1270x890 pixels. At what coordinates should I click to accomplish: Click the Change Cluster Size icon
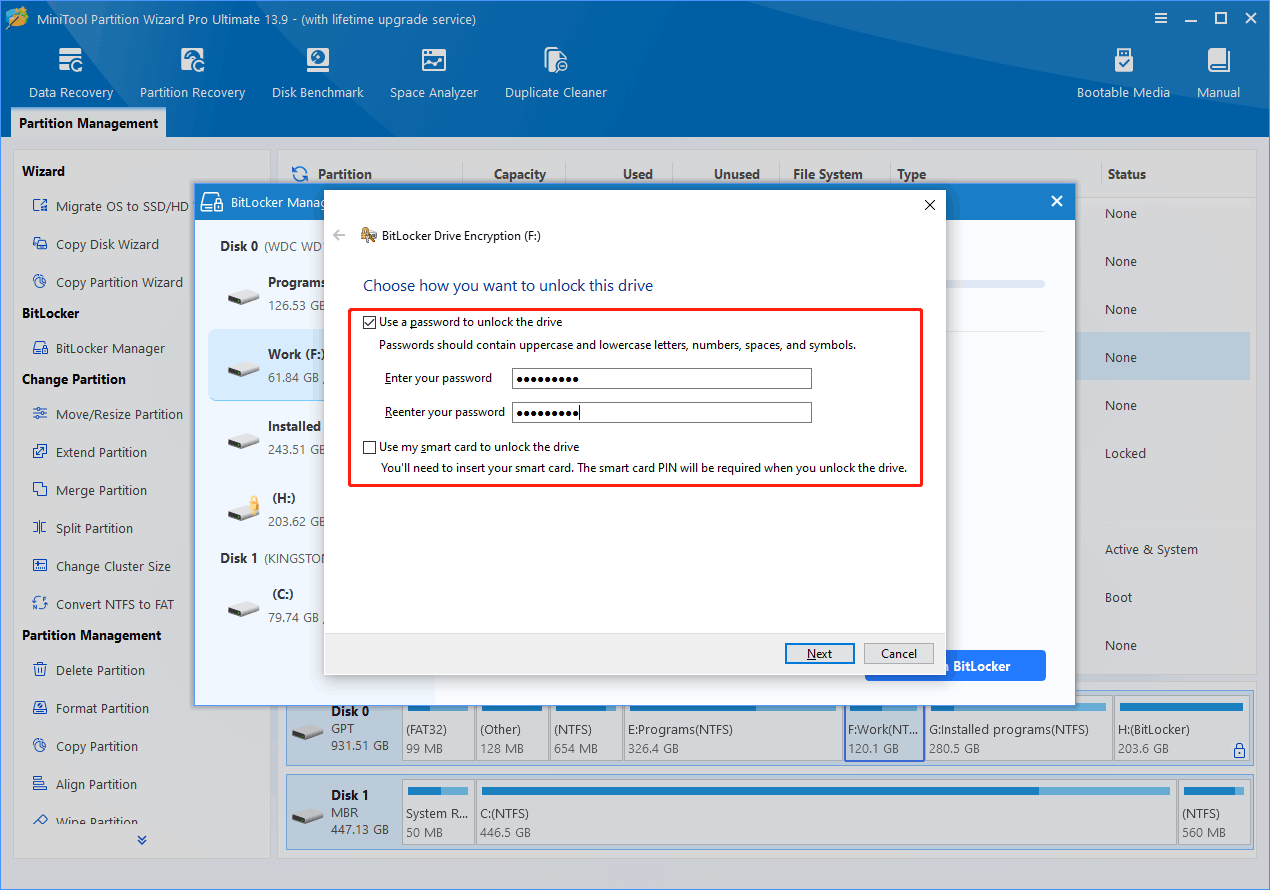(x=40, y=566)
